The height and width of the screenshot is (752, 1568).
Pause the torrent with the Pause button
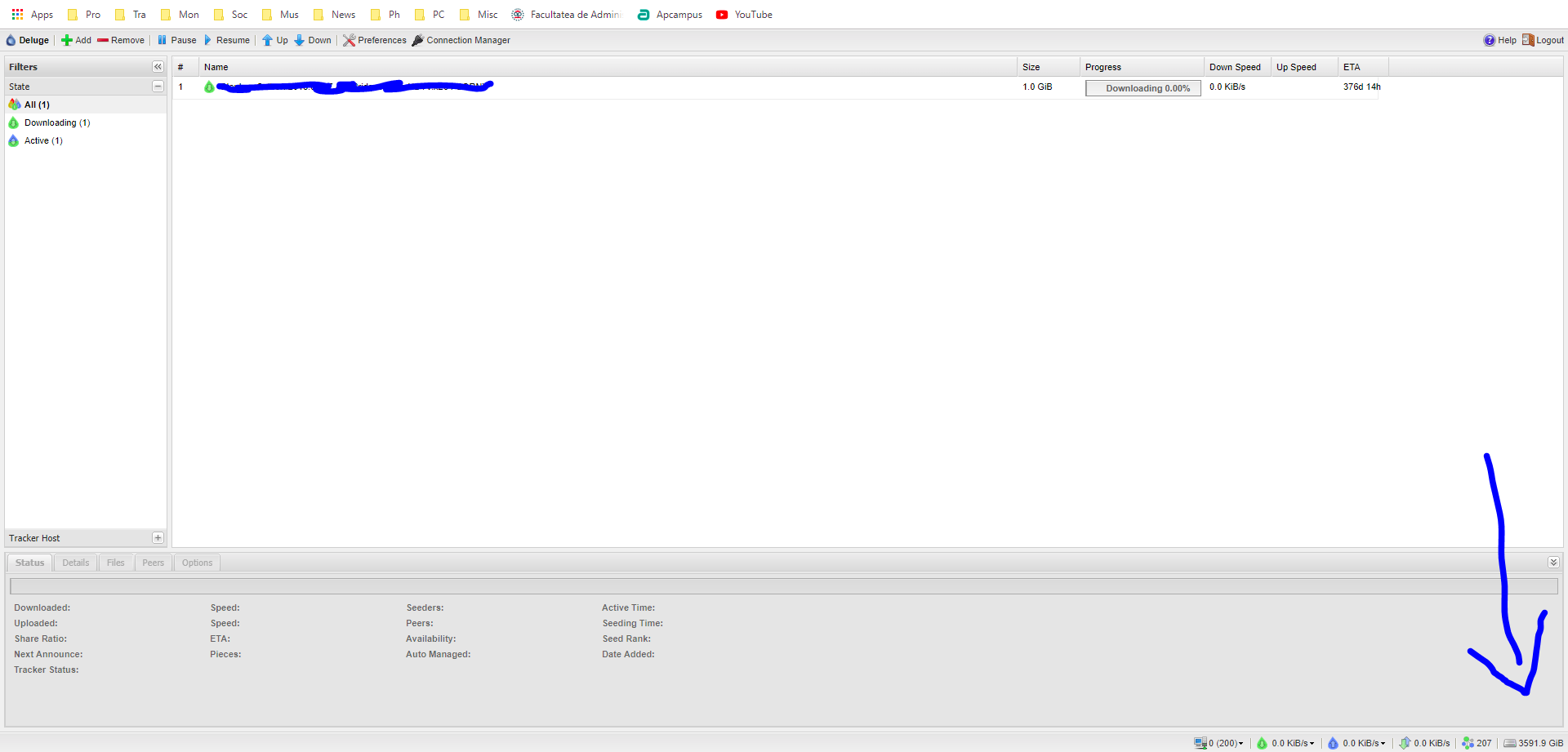click(x=177, y=40)
